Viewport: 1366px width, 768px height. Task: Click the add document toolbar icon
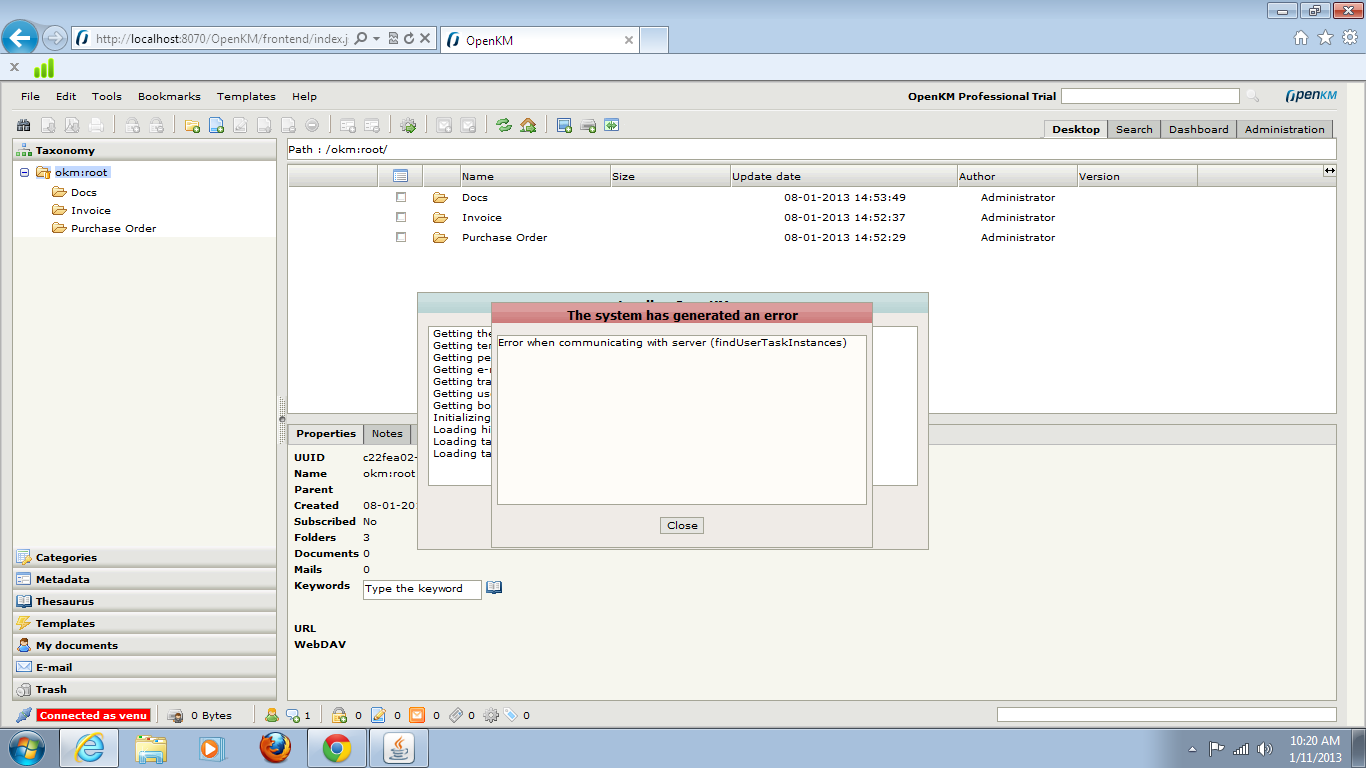216,126
